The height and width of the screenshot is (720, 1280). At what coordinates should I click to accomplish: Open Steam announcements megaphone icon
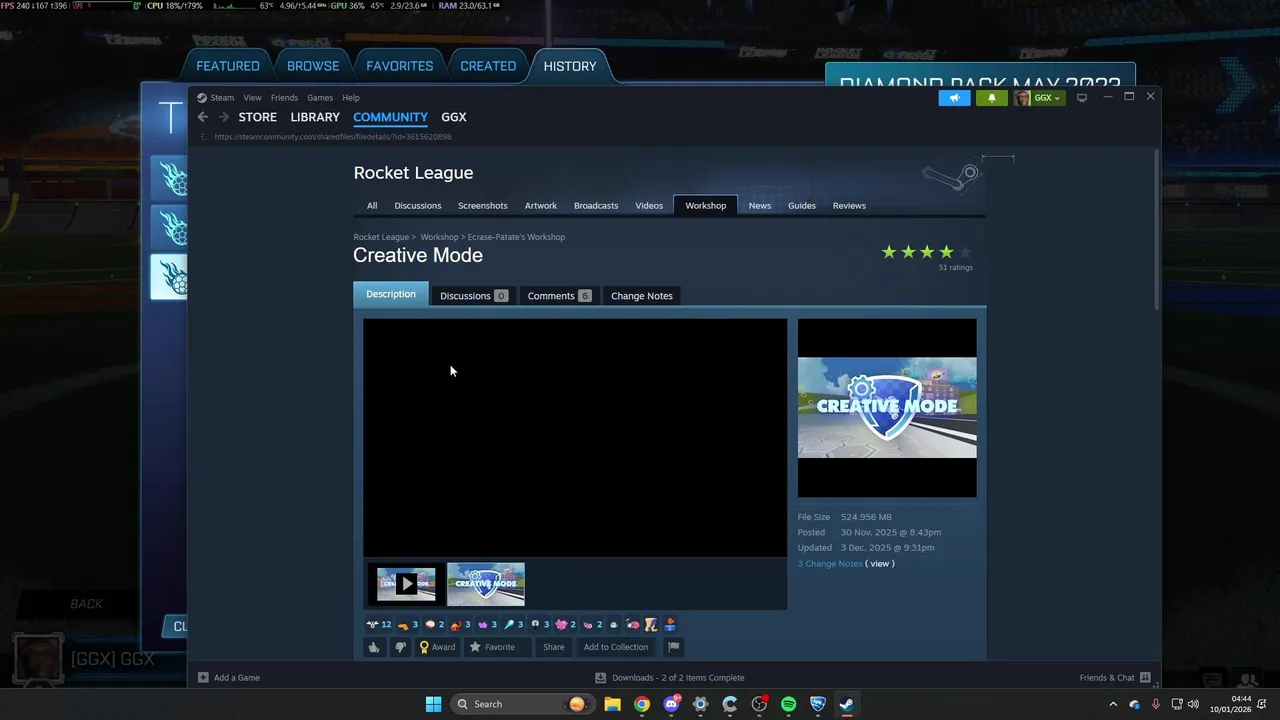point(954,98)
